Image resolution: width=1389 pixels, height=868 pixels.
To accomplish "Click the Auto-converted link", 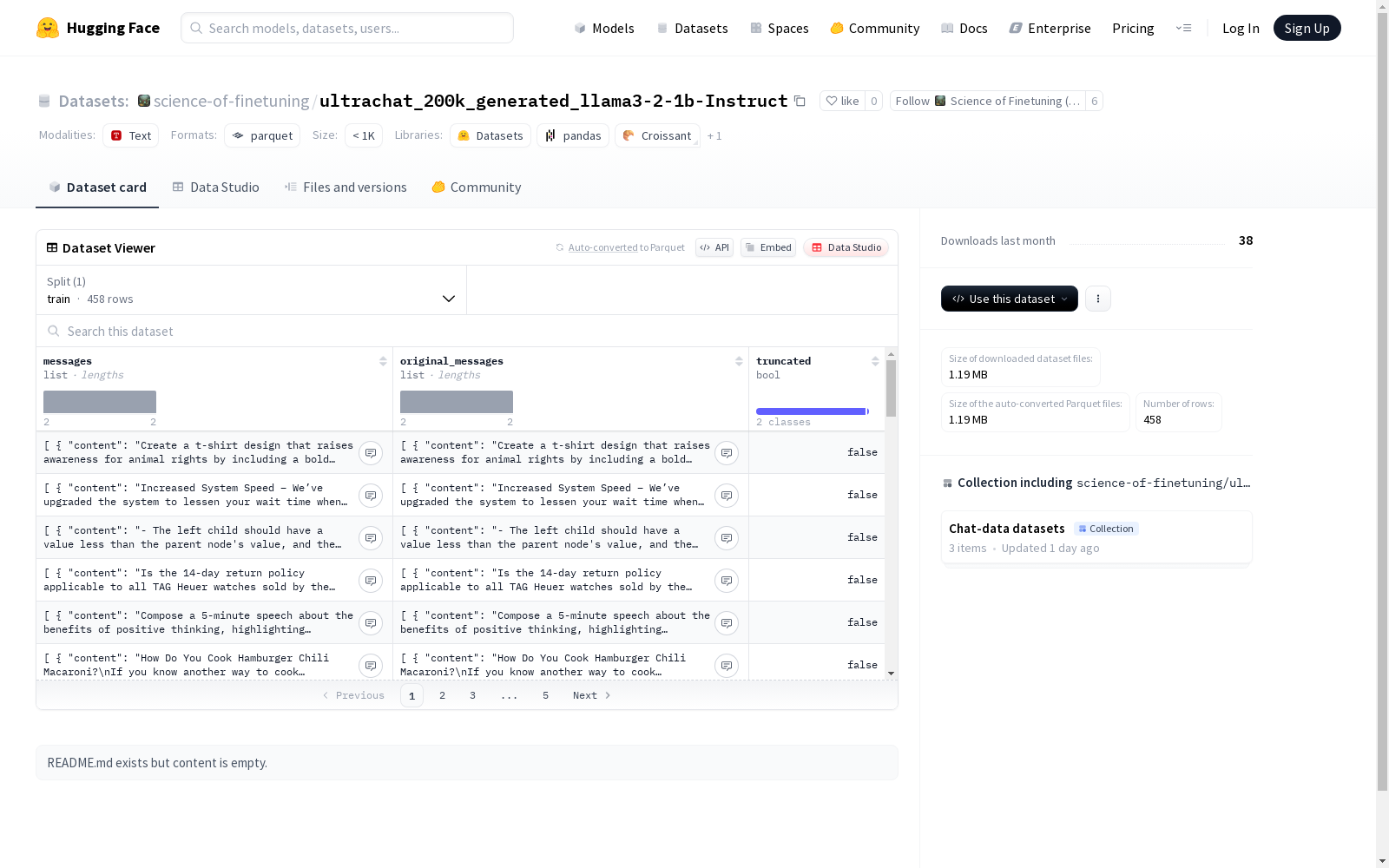I will pos(603,247).
